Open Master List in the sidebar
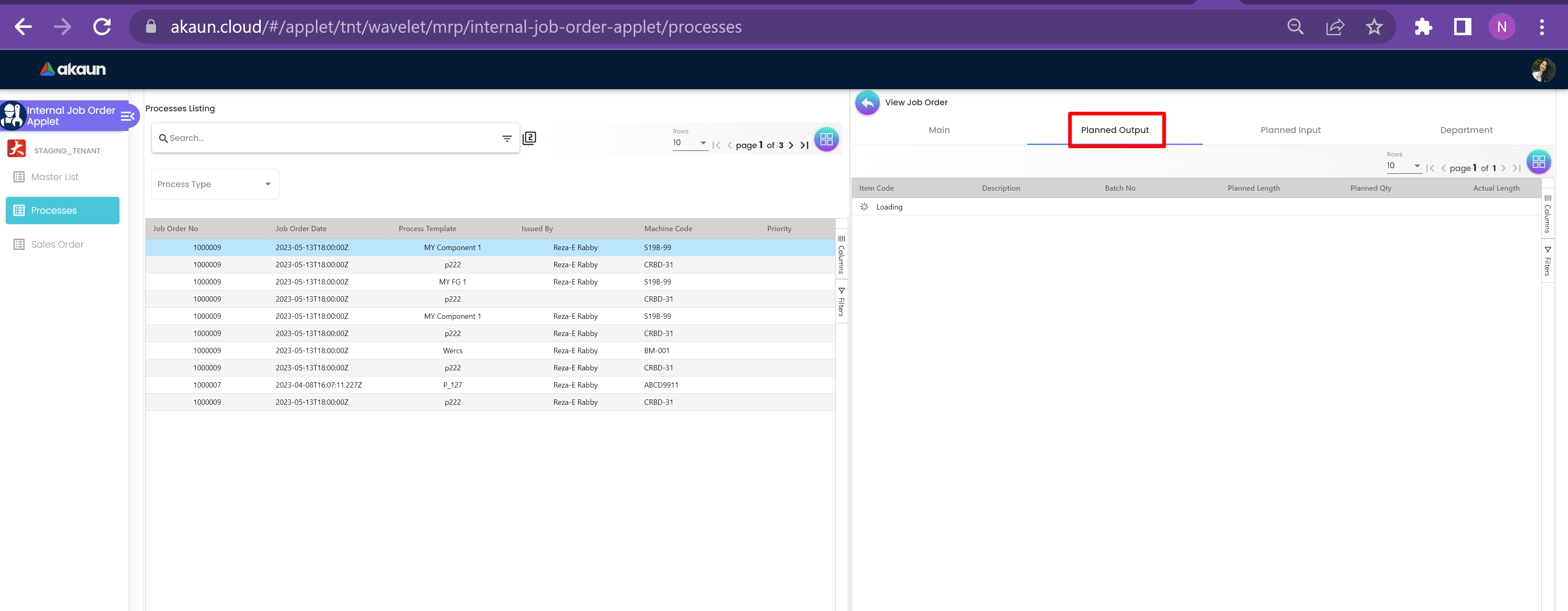Screen dimensions: 1568x611 coord(55,177)
